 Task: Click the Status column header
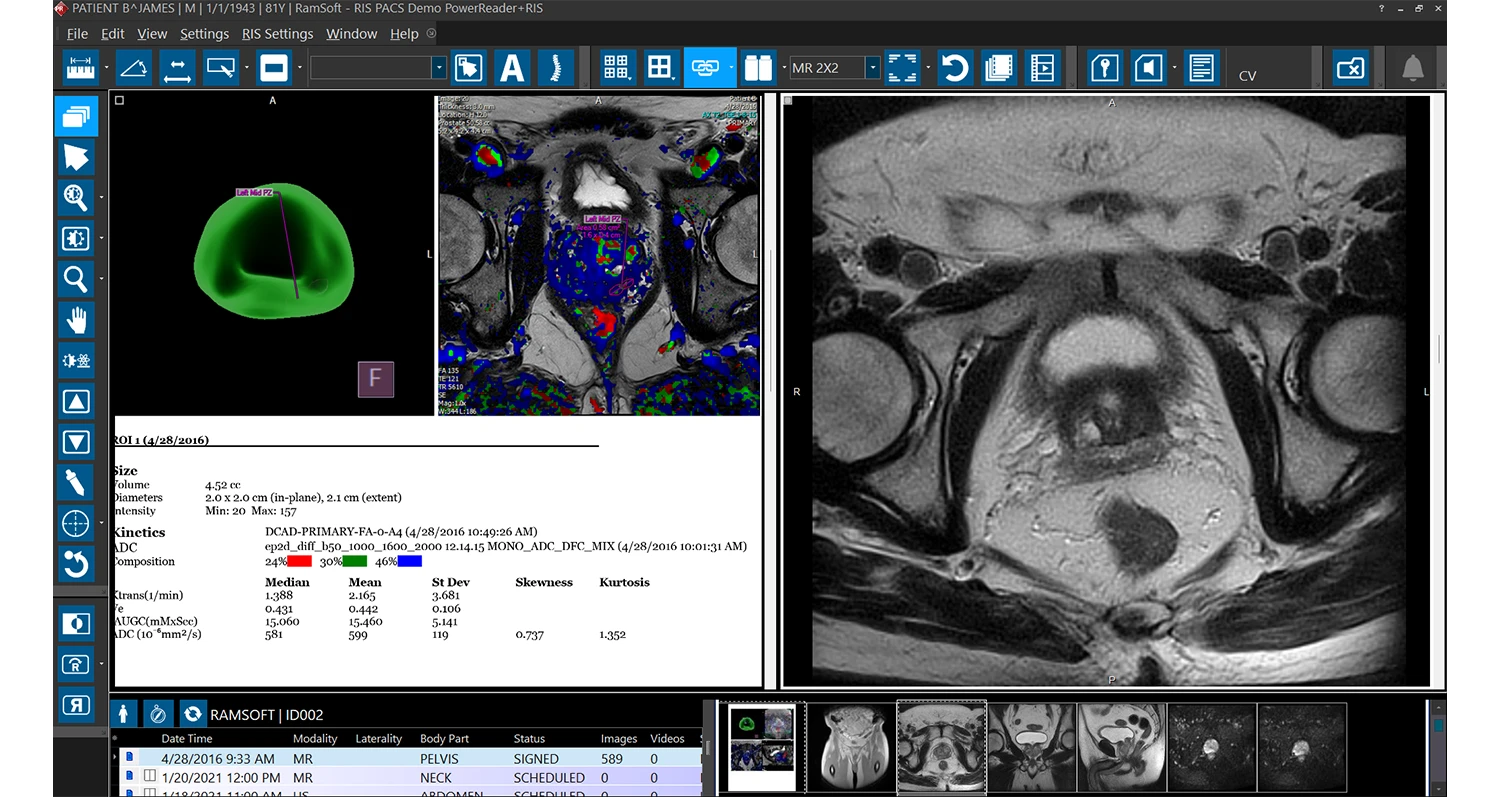click(529, 739)
